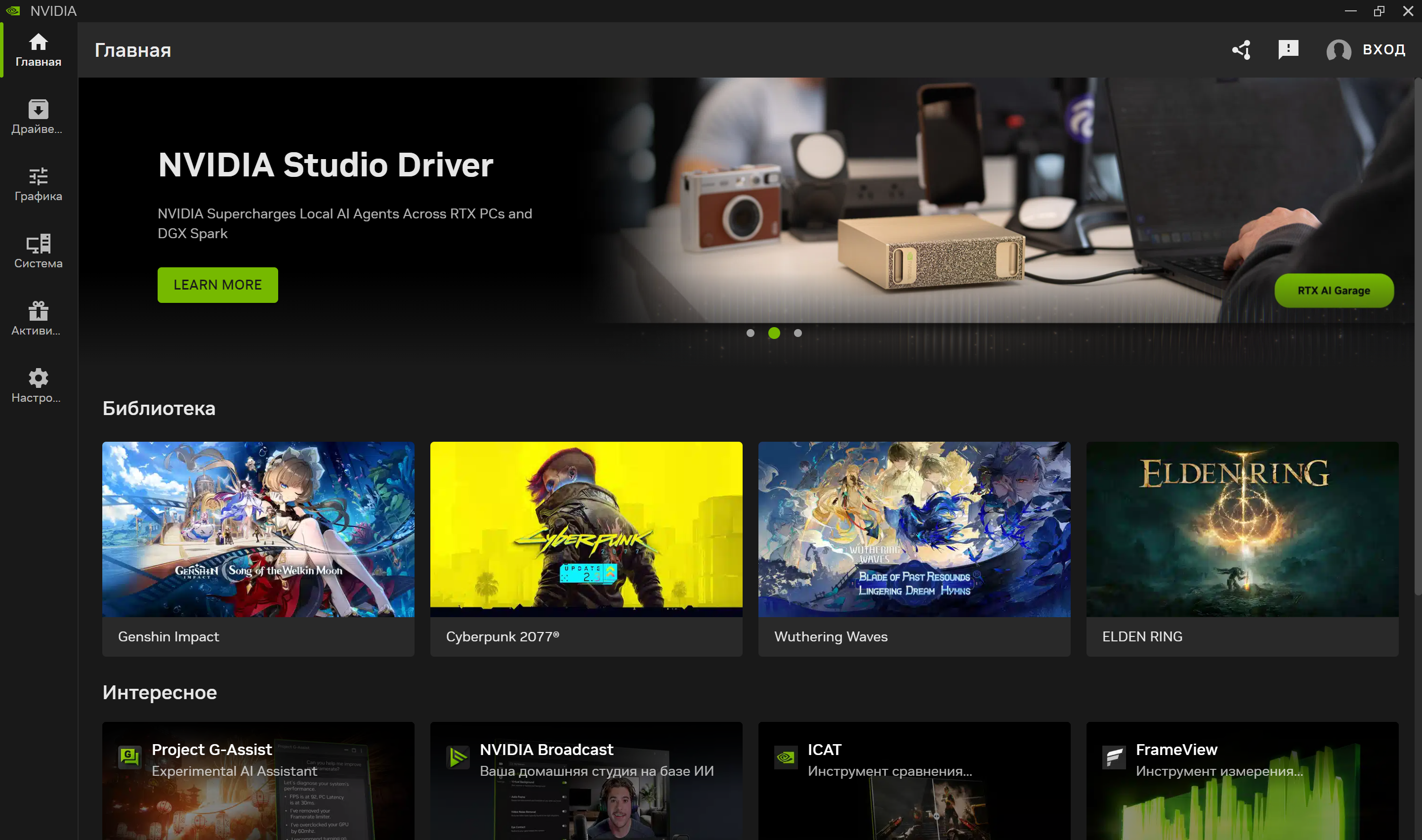
Task: Click the Инструмент сравнения... subtitle under ICAT
Action: click(890, 771)
